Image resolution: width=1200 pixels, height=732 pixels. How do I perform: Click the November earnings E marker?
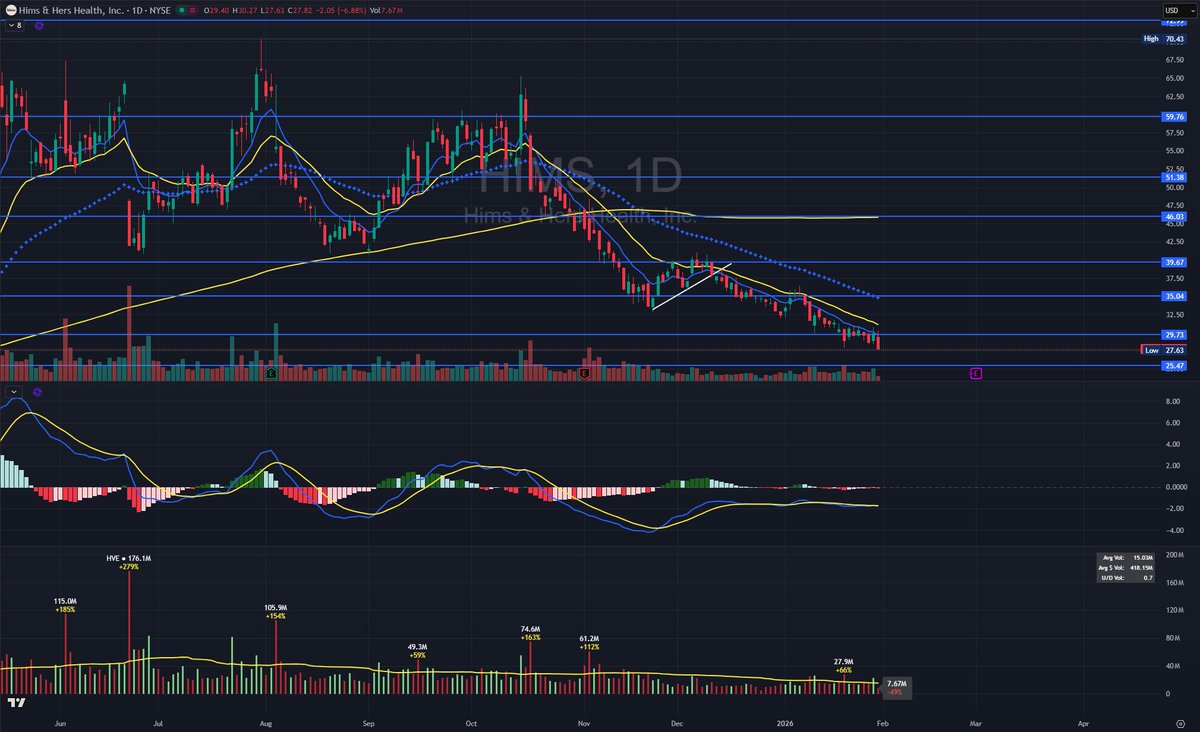click(x=585, y=372)
